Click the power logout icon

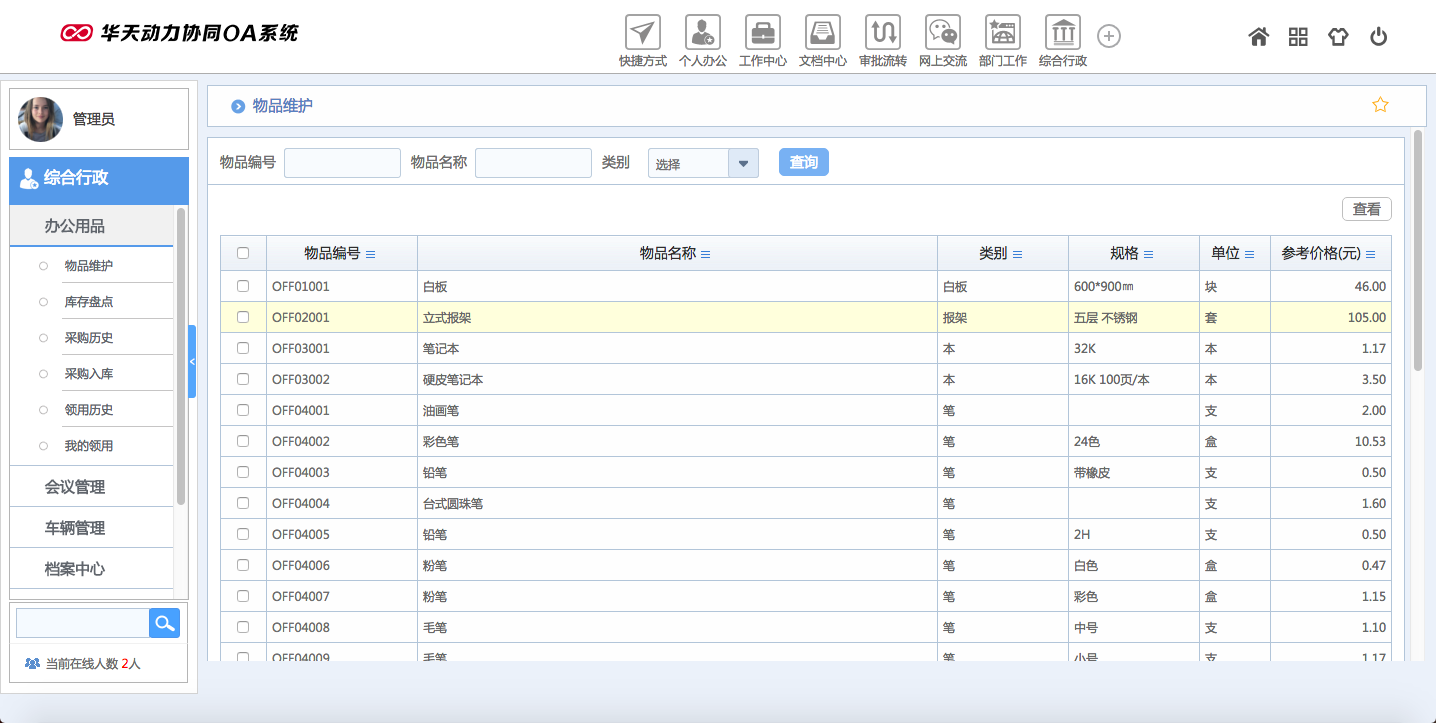click(1378, 37)
